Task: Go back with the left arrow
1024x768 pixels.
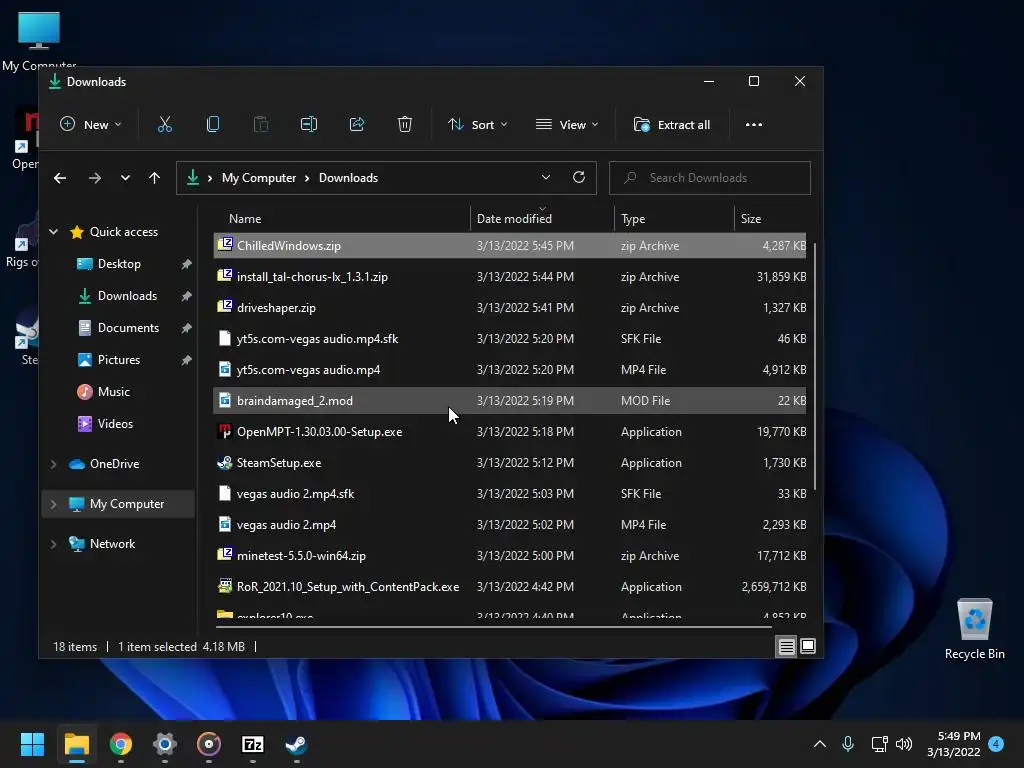Action: click(x=60, y=178)
